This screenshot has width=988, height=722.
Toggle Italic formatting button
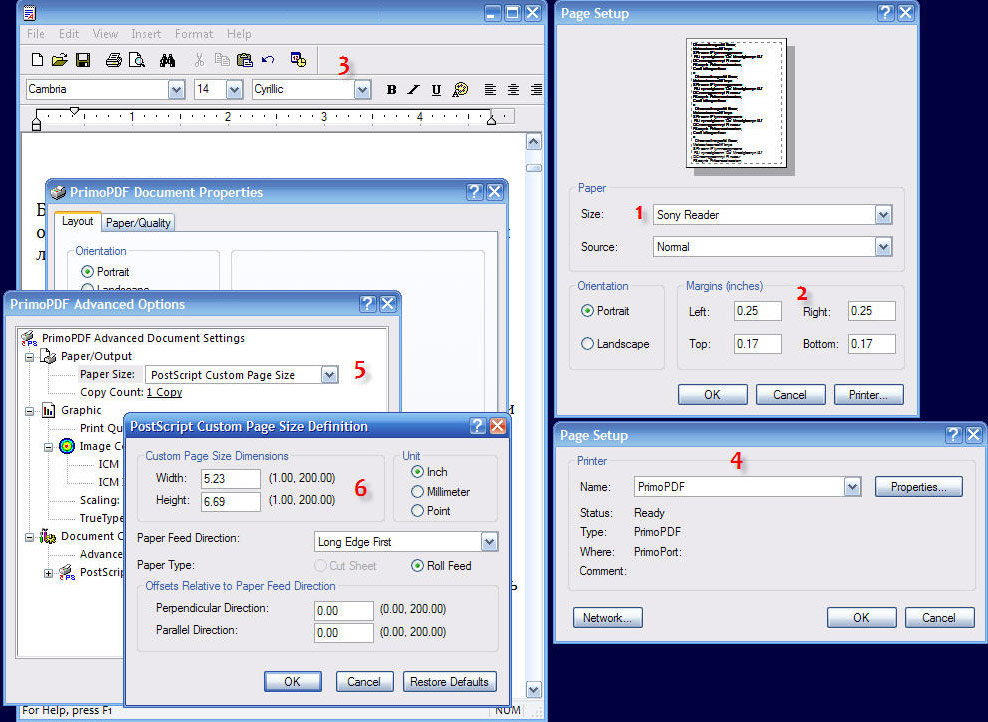point(413,89)
